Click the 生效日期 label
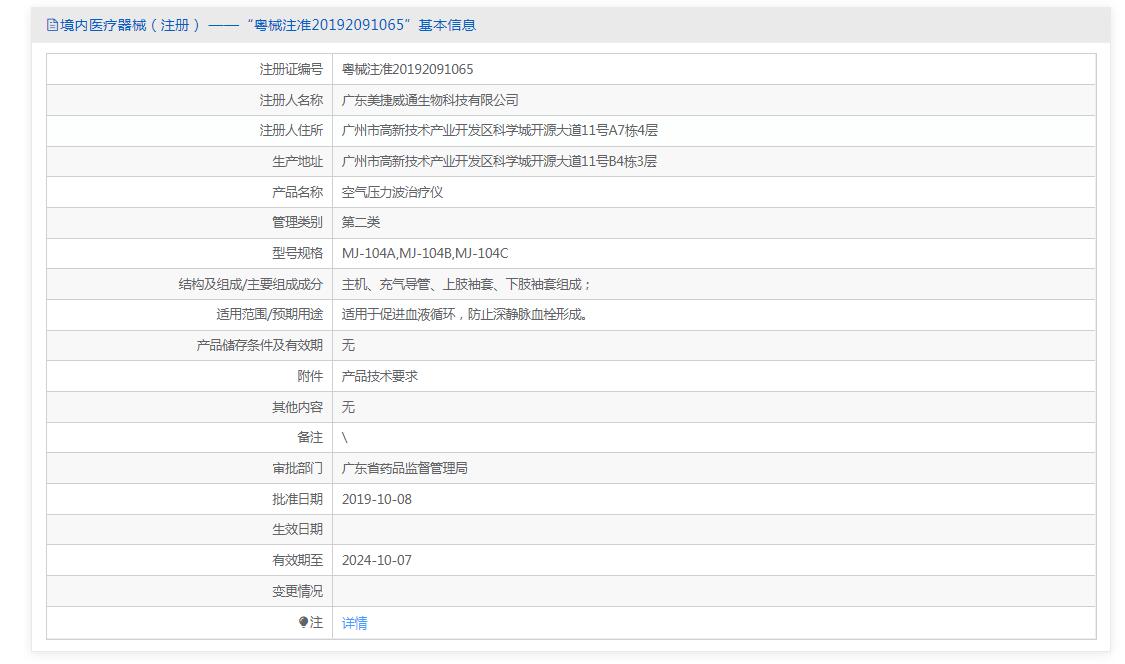The height and width of the screenshot is (664, 1125). pyautogui.click(x=297, y=529)
